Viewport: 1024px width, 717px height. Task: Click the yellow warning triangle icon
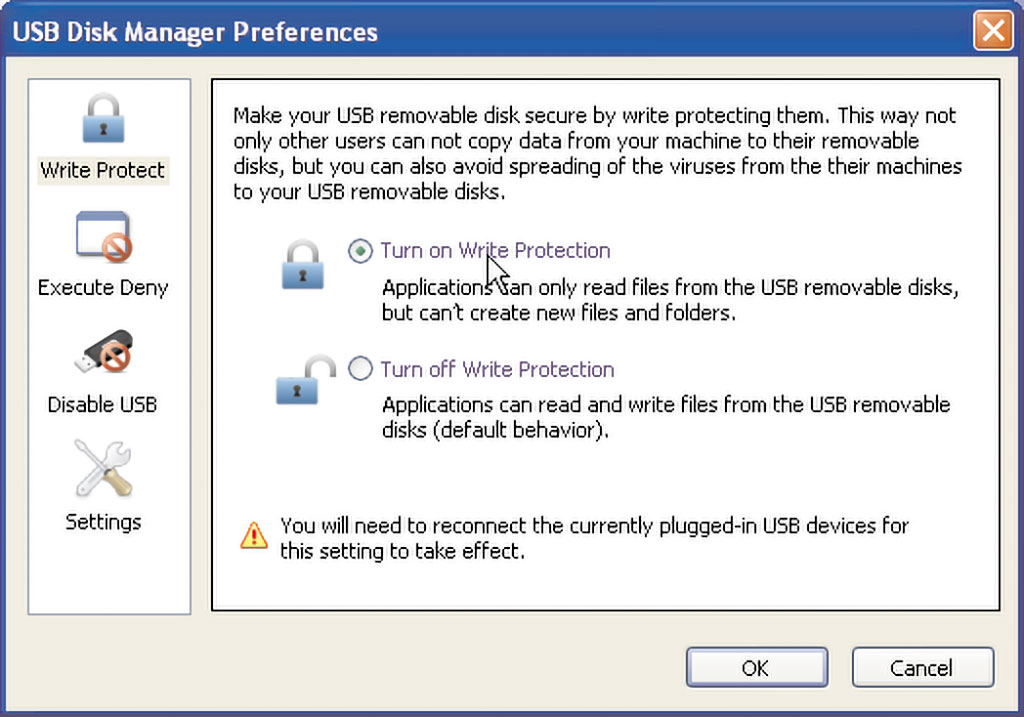tap(253, 535)
